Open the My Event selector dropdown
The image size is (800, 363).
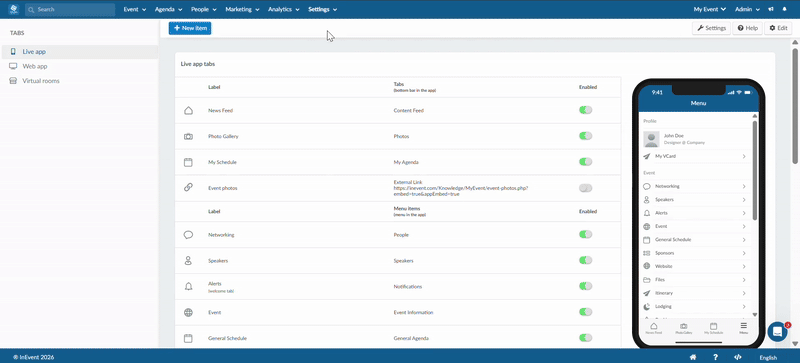click(x=710, y=9)
